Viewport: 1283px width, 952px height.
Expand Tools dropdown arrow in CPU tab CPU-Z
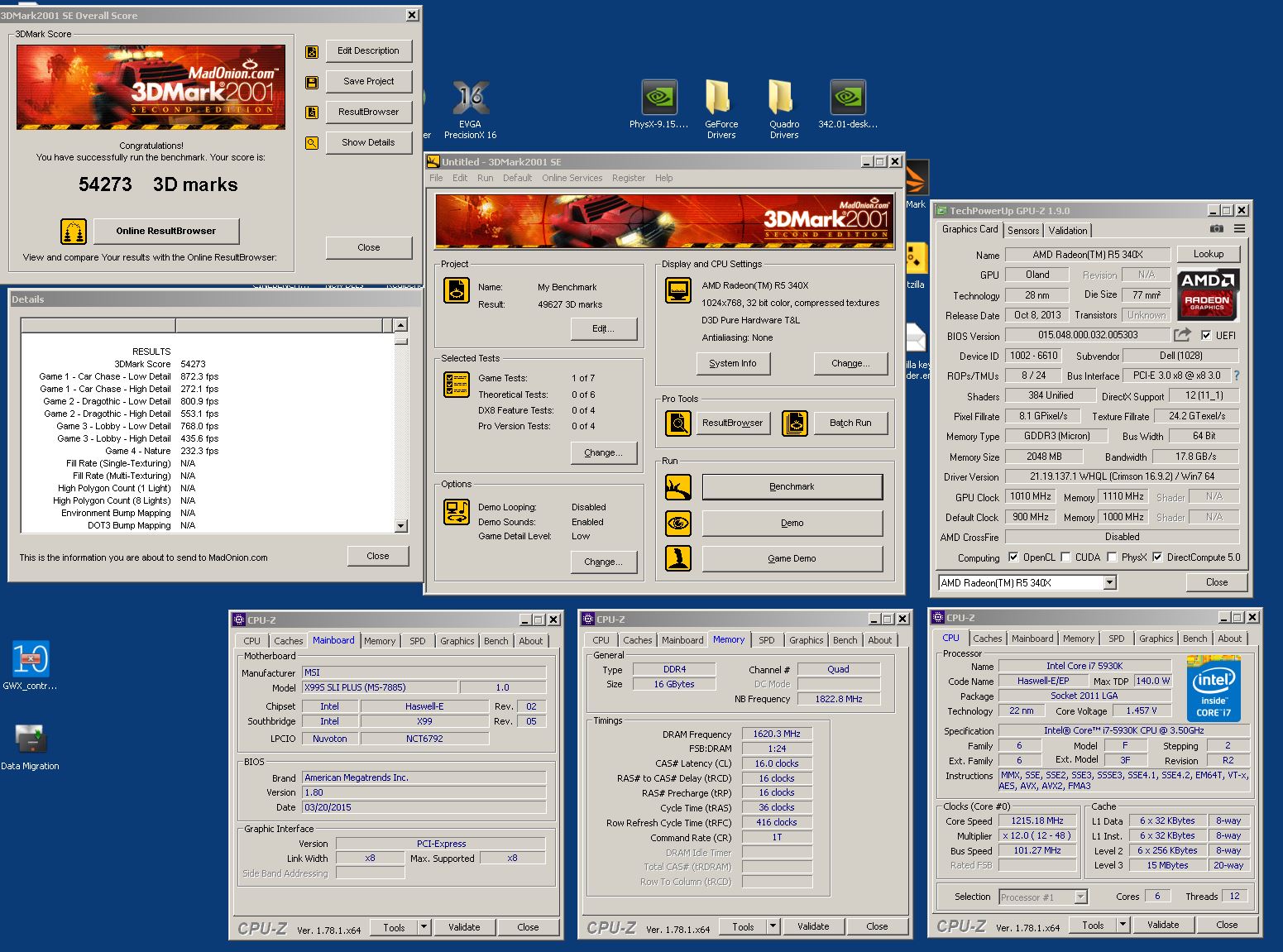pos(1123,925)
